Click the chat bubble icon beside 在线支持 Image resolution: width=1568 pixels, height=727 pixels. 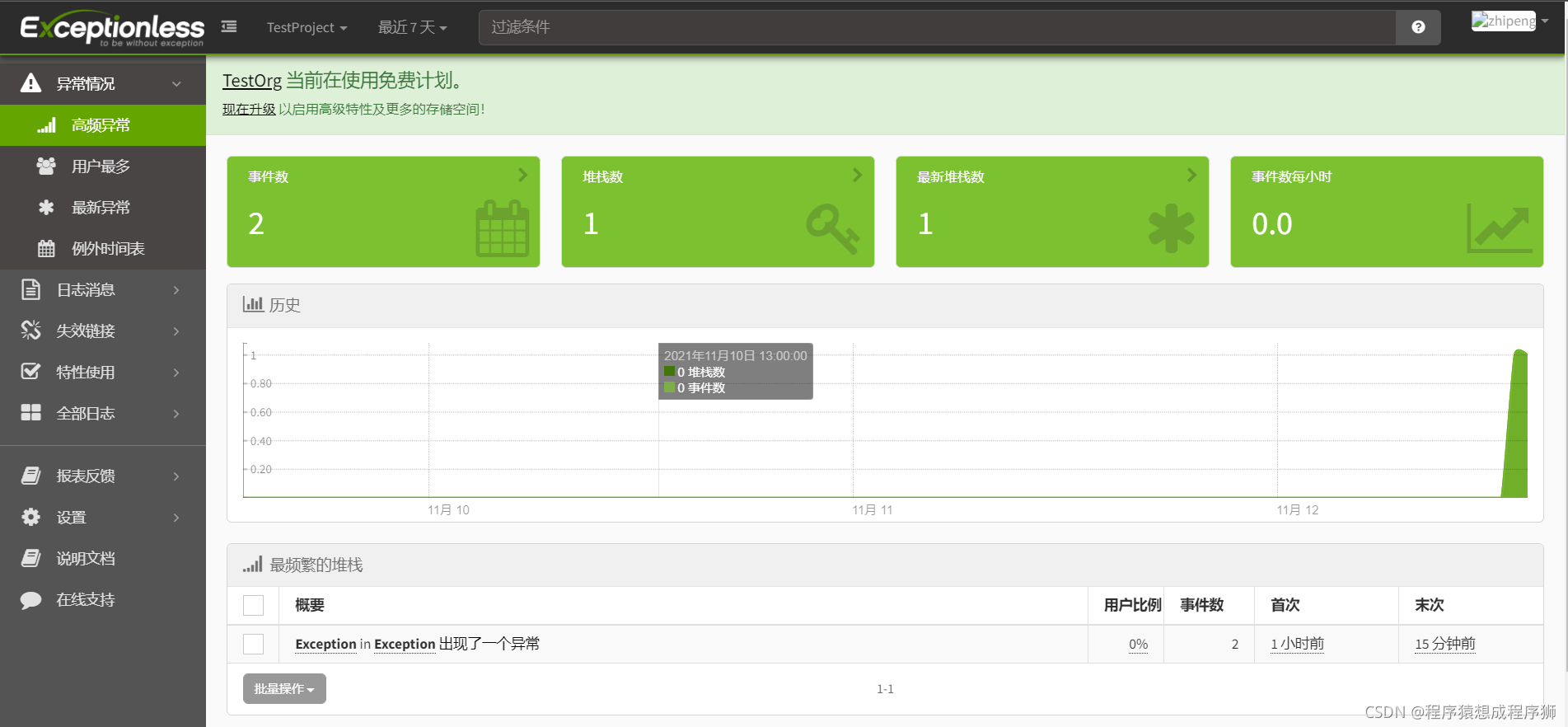pyautogui.click(x=30, y=599)
